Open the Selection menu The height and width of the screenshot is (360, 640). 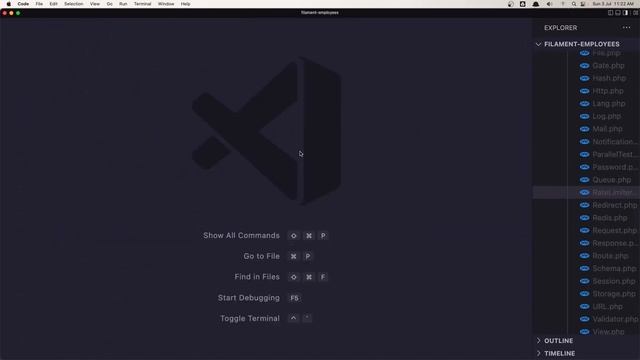(73, 4)
